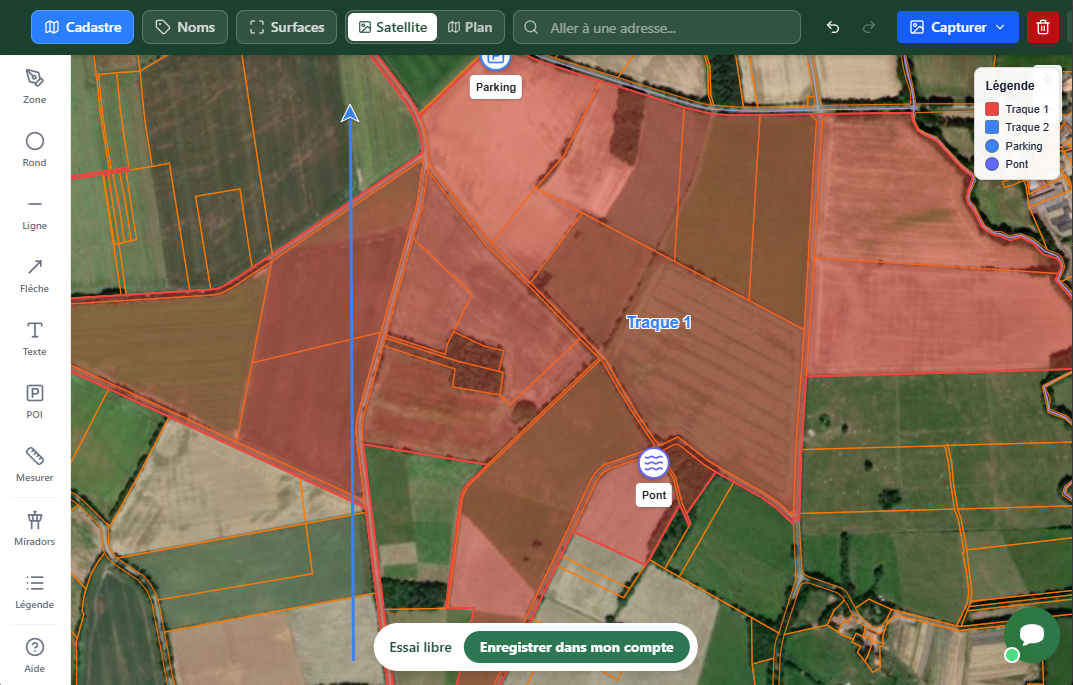
Task: Pick the Ligne line tool
Action: click(34, 212)
